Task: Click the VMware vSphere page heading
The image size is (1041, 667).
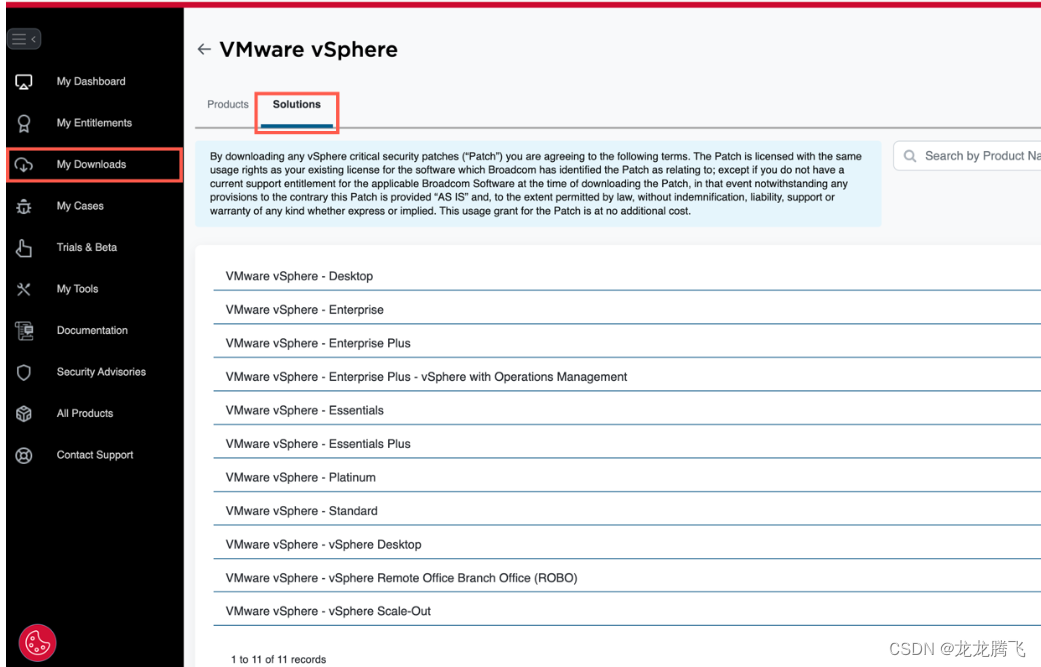Action: (x=309, y=49)
